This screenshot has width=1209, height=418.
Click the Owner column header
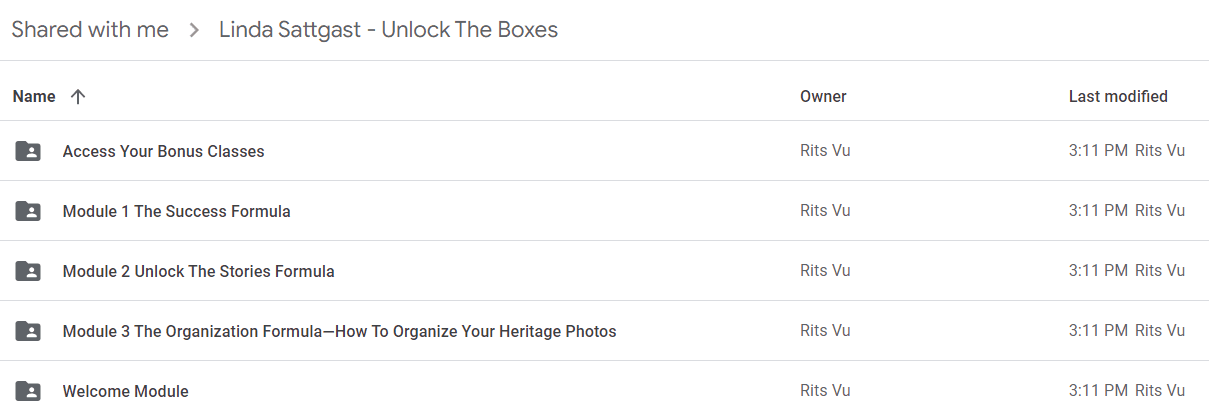pos(823,97)
